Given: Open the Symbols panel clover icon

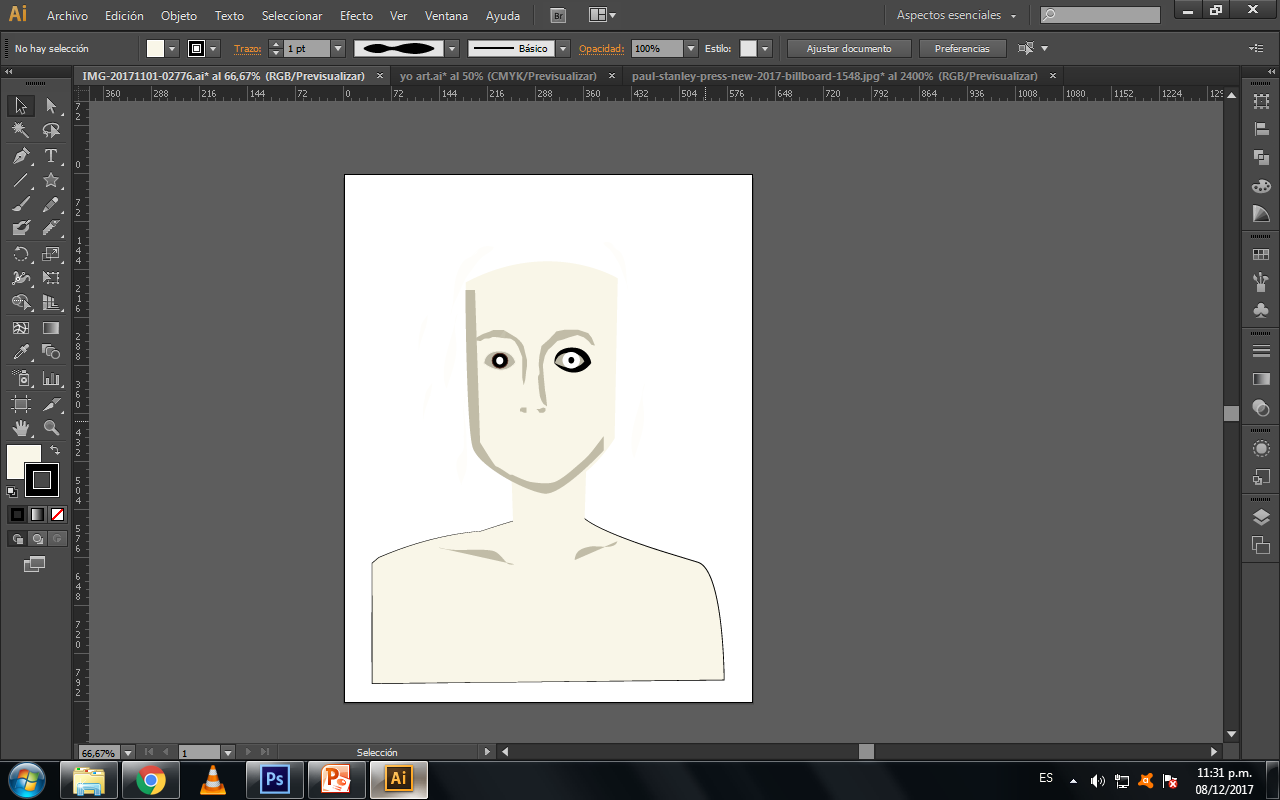Looking at the screenshot, I should (1261, 311).
